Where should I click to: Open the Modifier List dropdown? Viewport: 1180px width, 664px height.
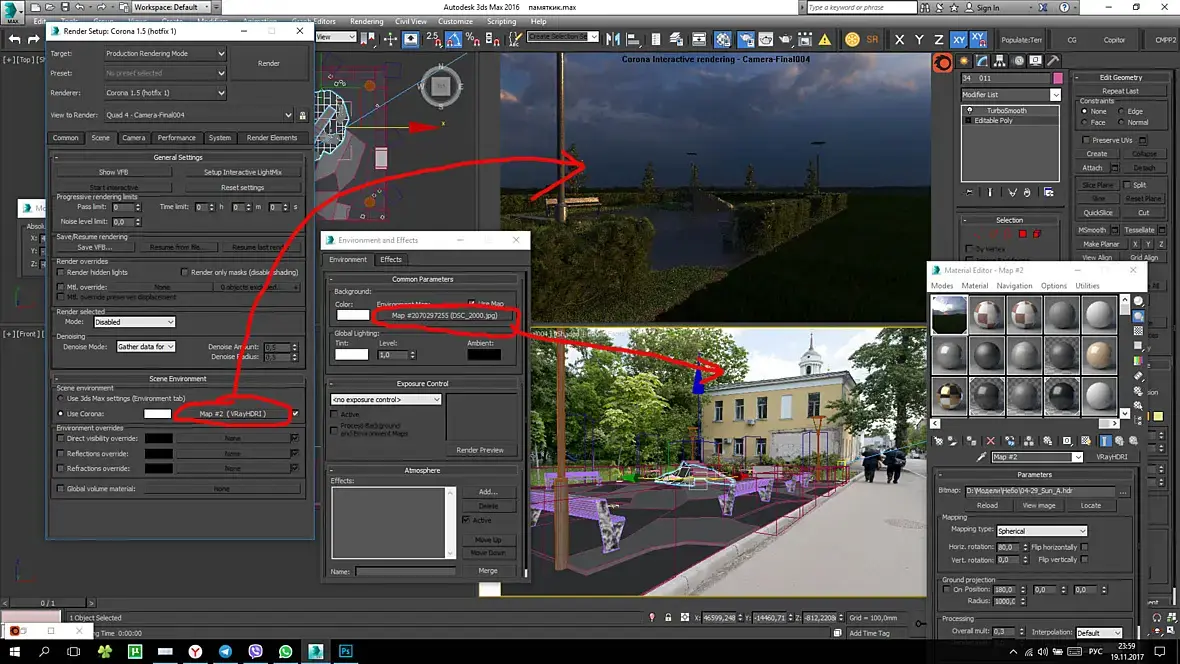1011,95
